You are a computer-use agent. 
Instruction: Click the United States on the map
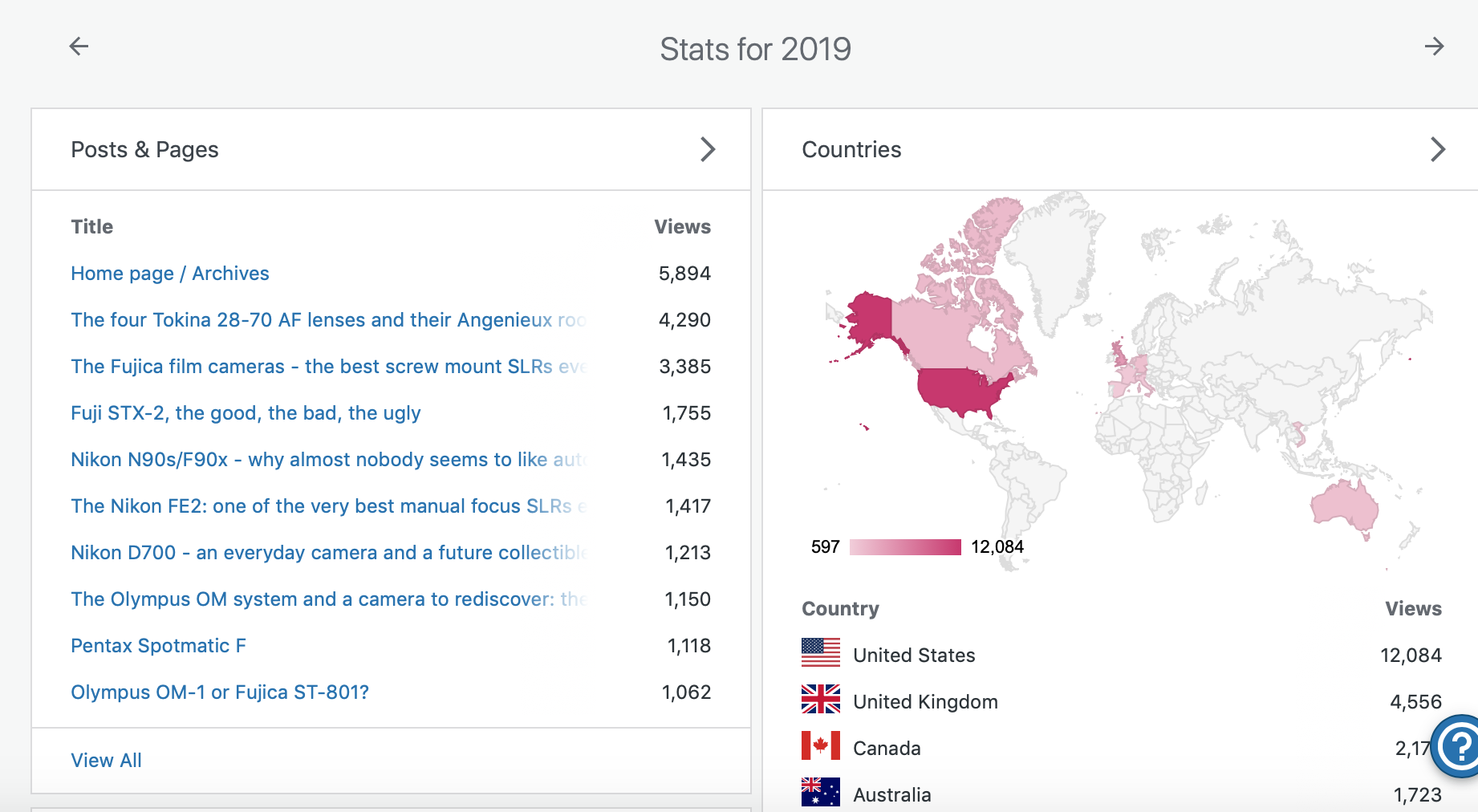tap(960, 391)
